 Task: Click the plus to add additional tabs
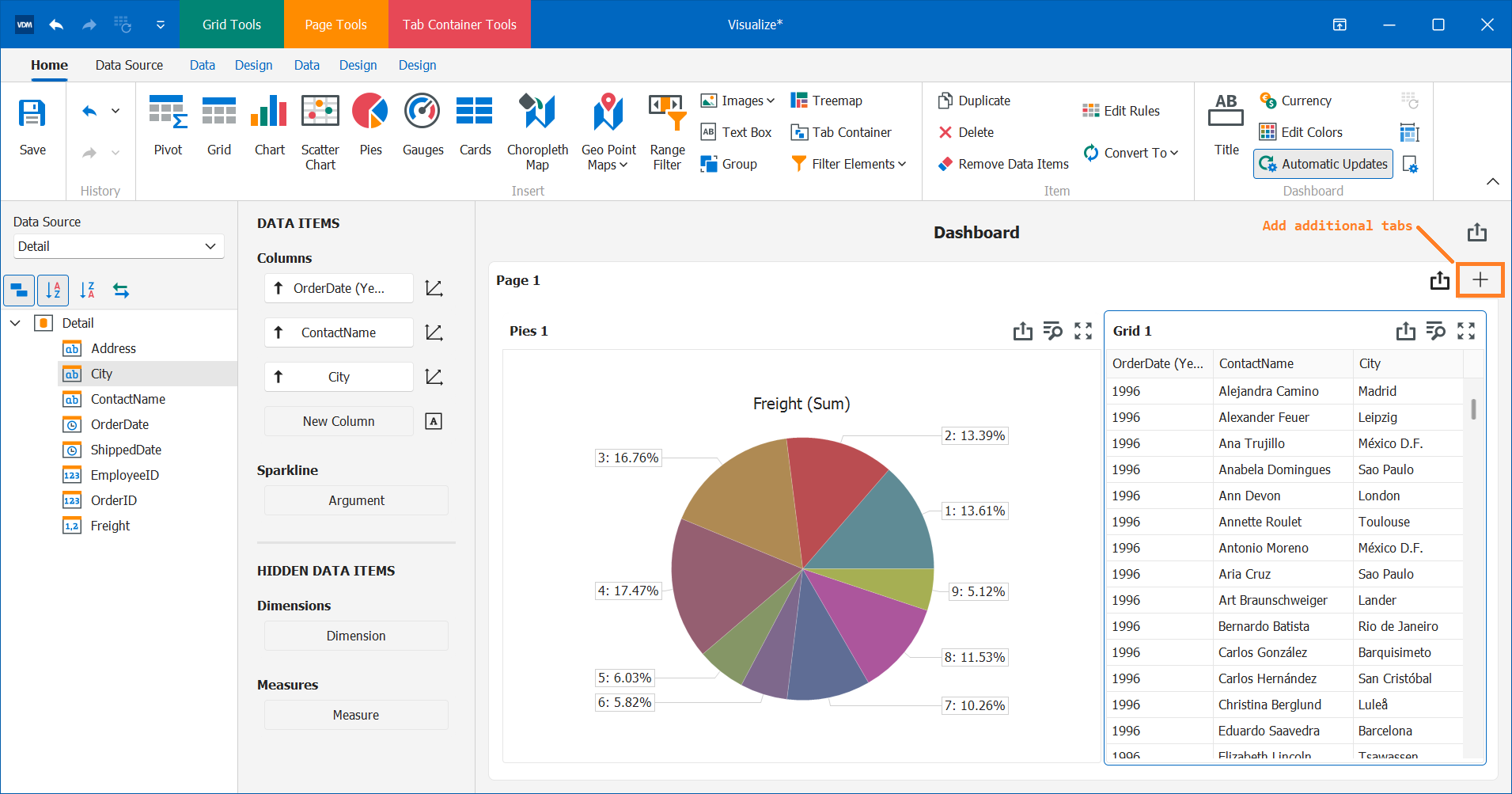1480,279
